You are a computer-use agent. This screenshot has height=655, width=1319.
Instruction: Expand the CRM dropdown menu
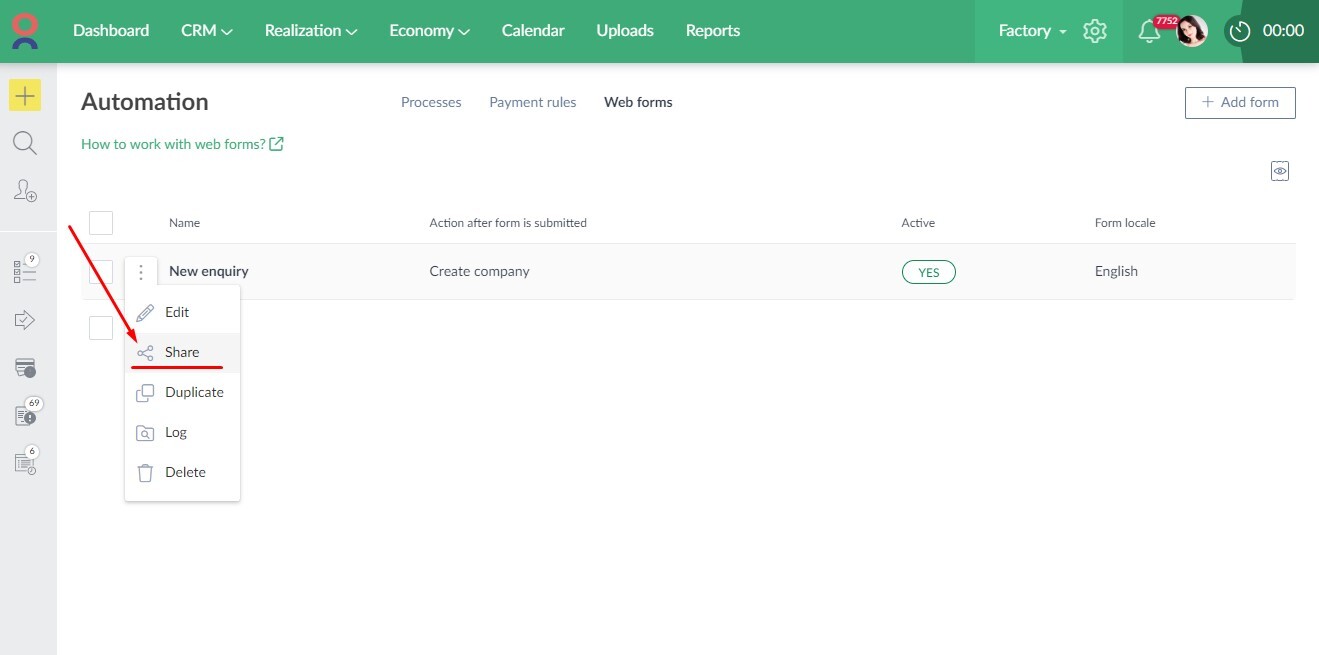[x=206, y=31]
